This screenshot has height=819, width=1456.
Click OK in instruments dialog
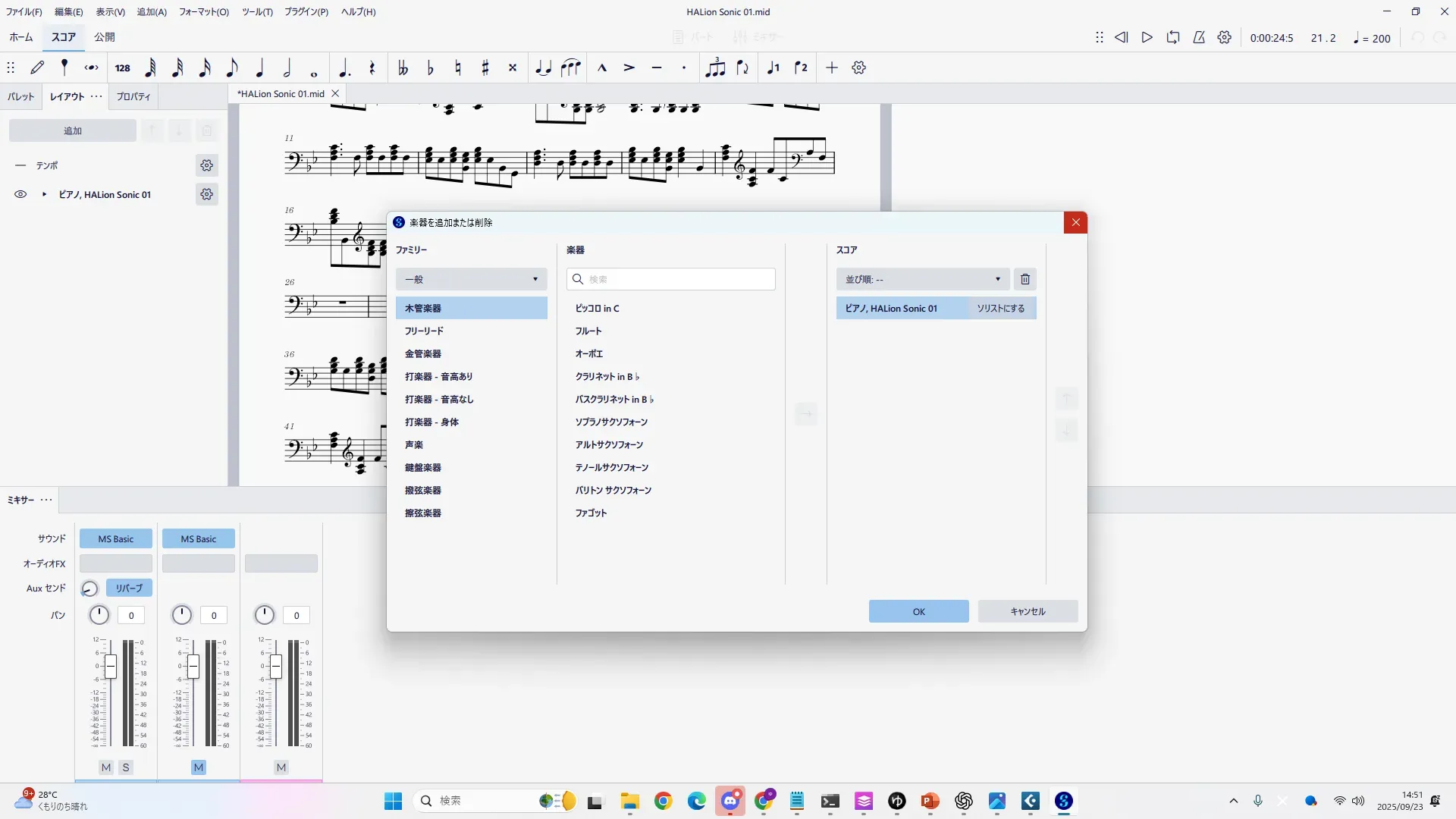[x=918, y=611]
